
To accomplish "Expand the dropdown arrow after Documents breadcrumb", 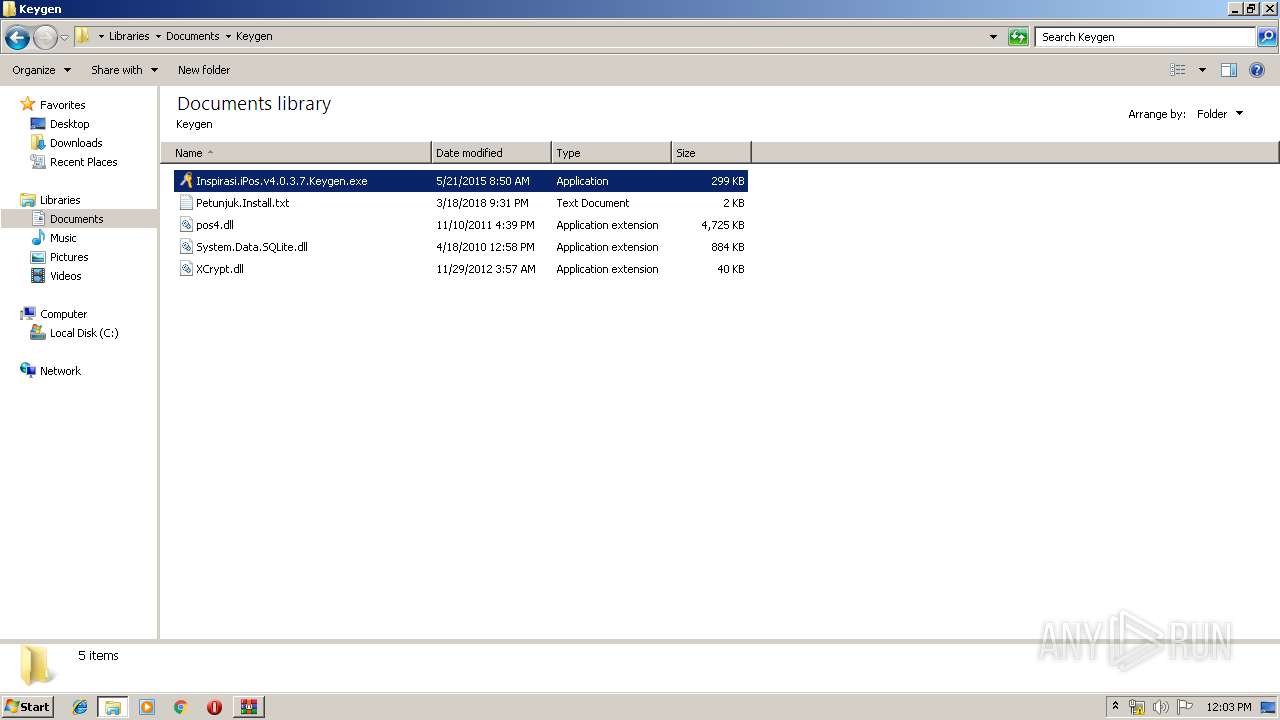I will 228,36.
